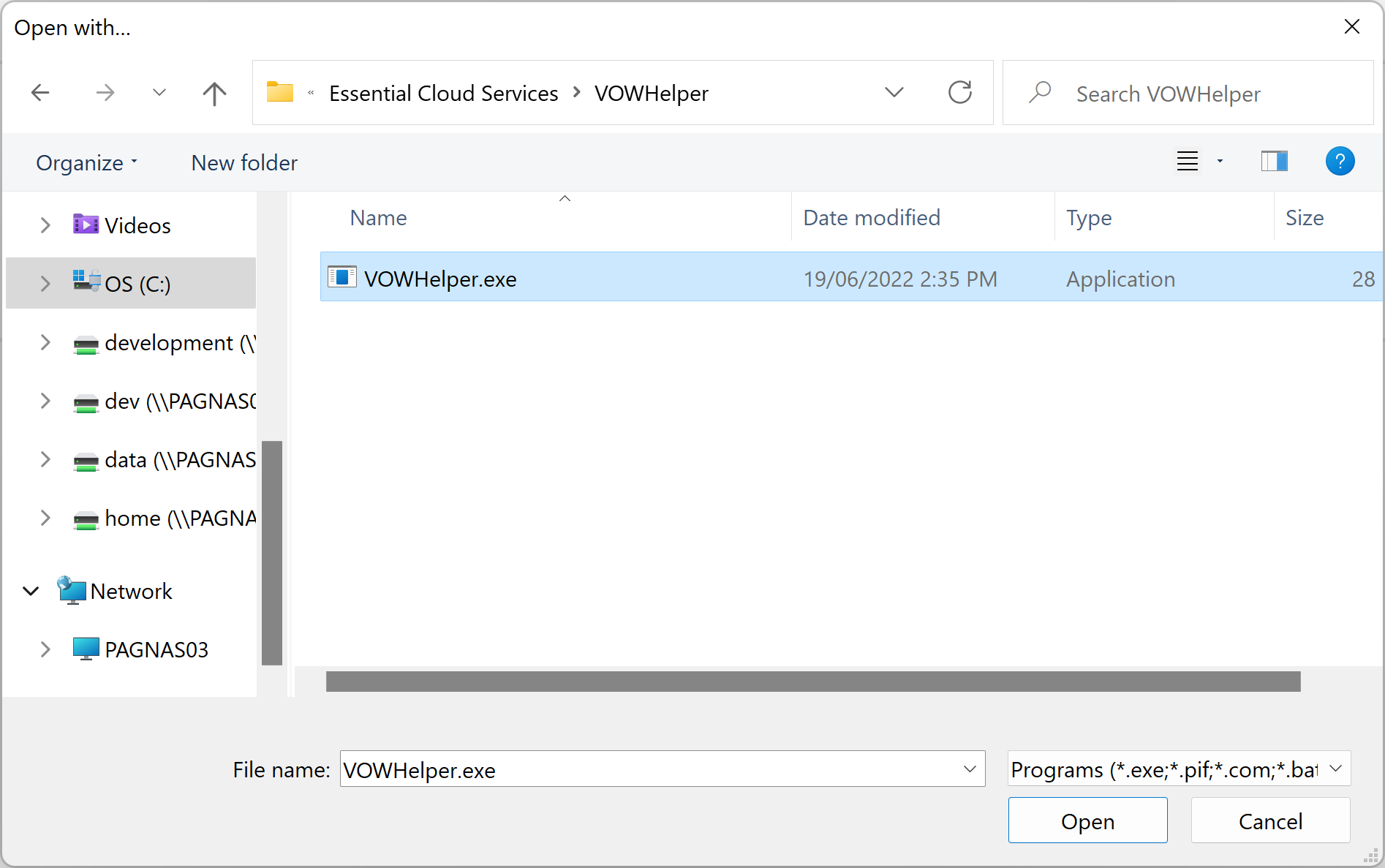Expand the OS (C:) drive node
Image resolution: width=1385 pixels, height=868 pixels.
coord(45,284)
